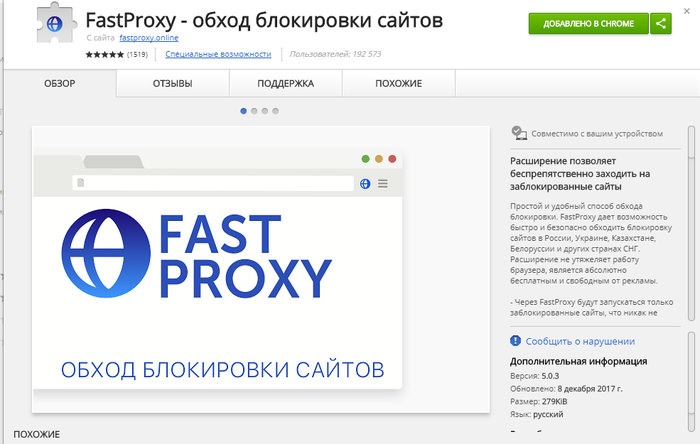
Task: Switch to the ОТЗЫВЫ tab
Action: tap(173, 83)
